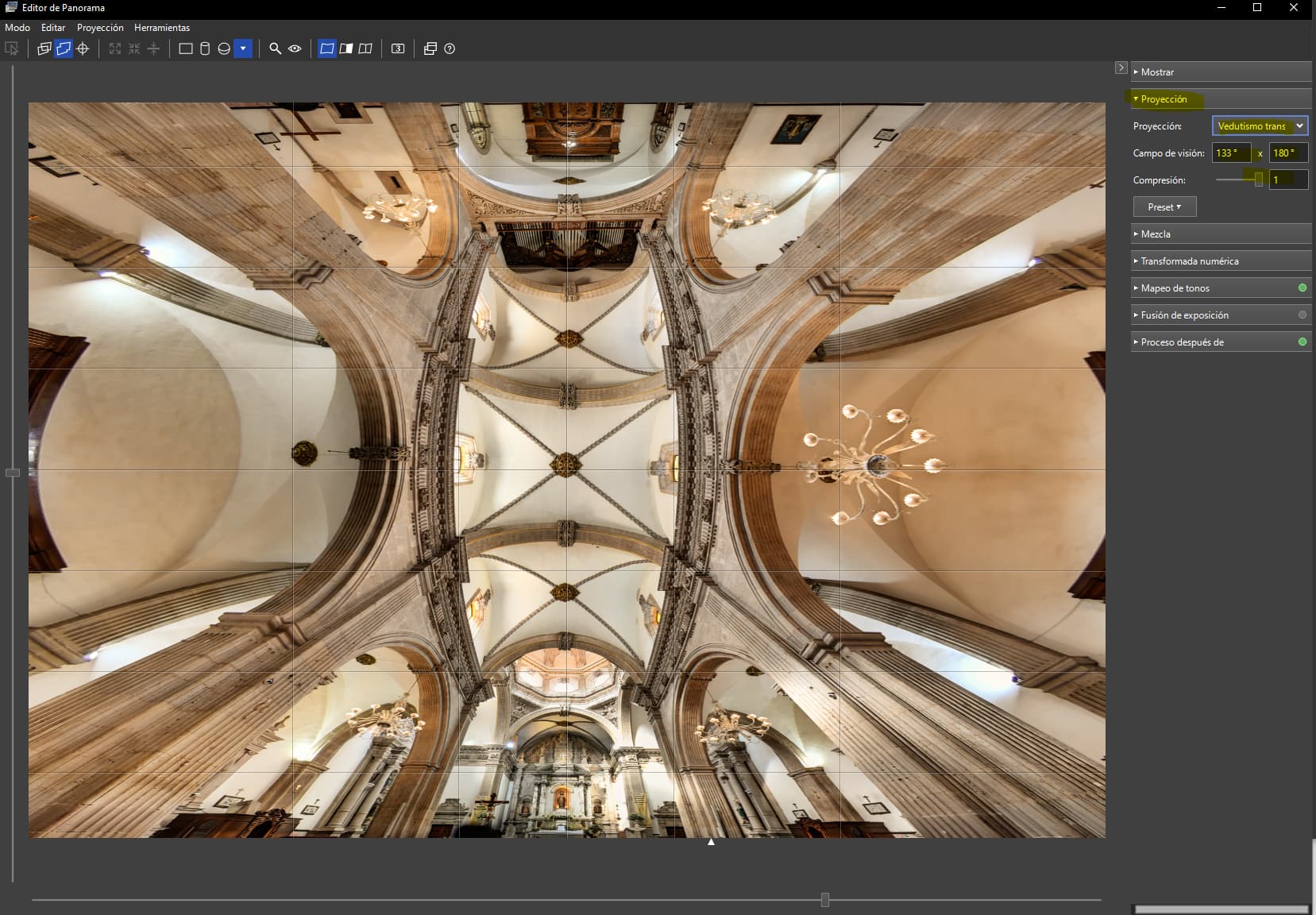The height and width of the screenshot is (915, 1316).
Task: Click the number 3 grid icon
Action: click(398, 48)
